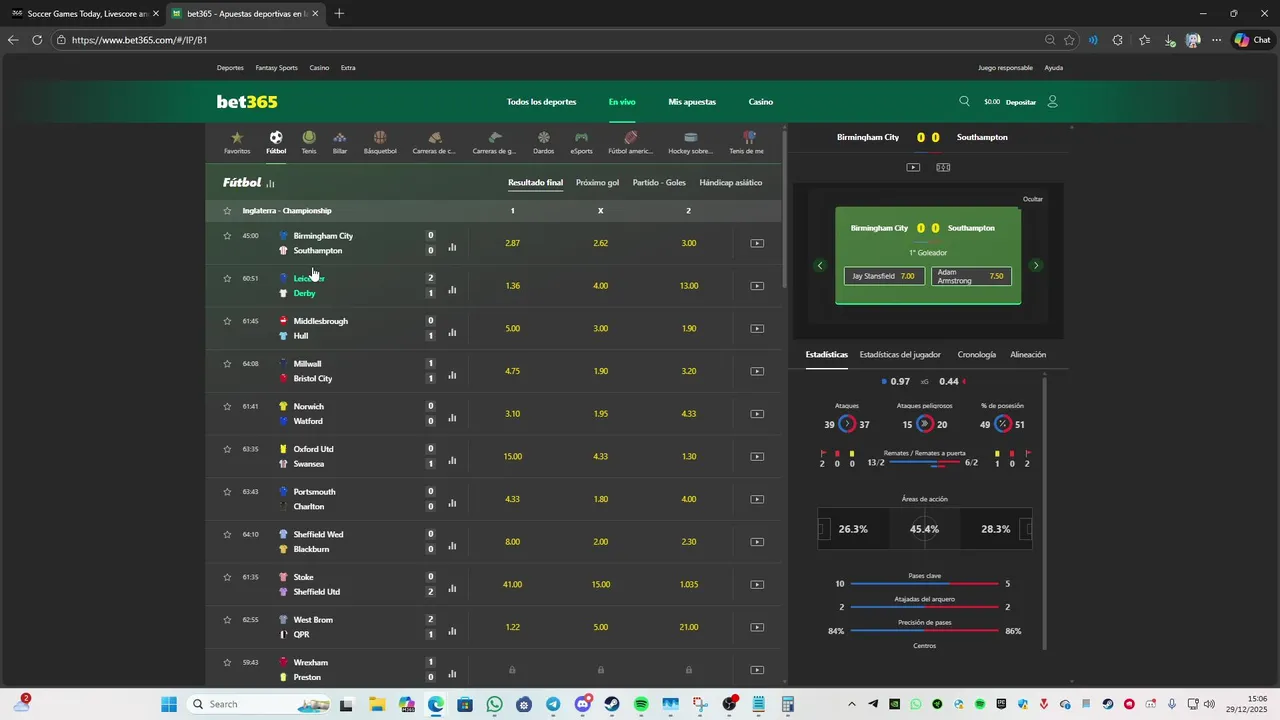Click the browser refresh button
The image size is (1280, 720).
(x=37, y=40)
